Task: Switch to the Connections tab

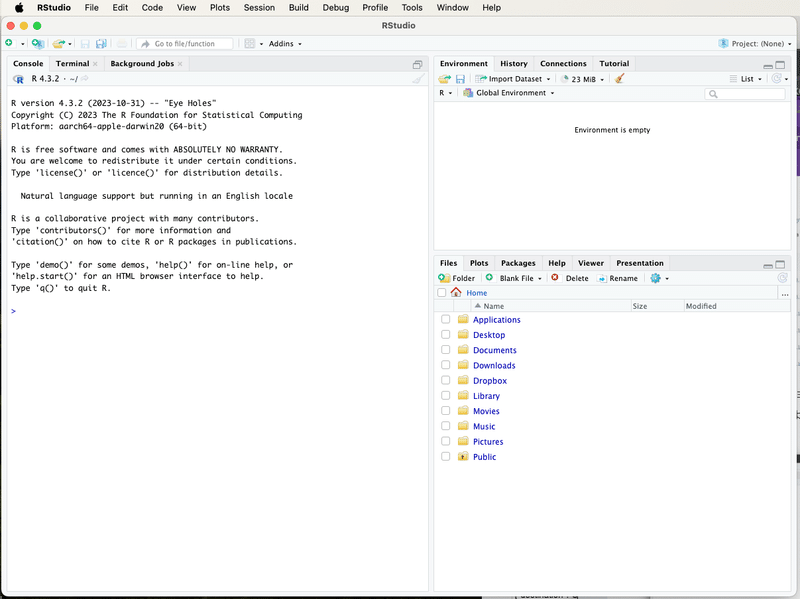Action: tap(563, 64)
